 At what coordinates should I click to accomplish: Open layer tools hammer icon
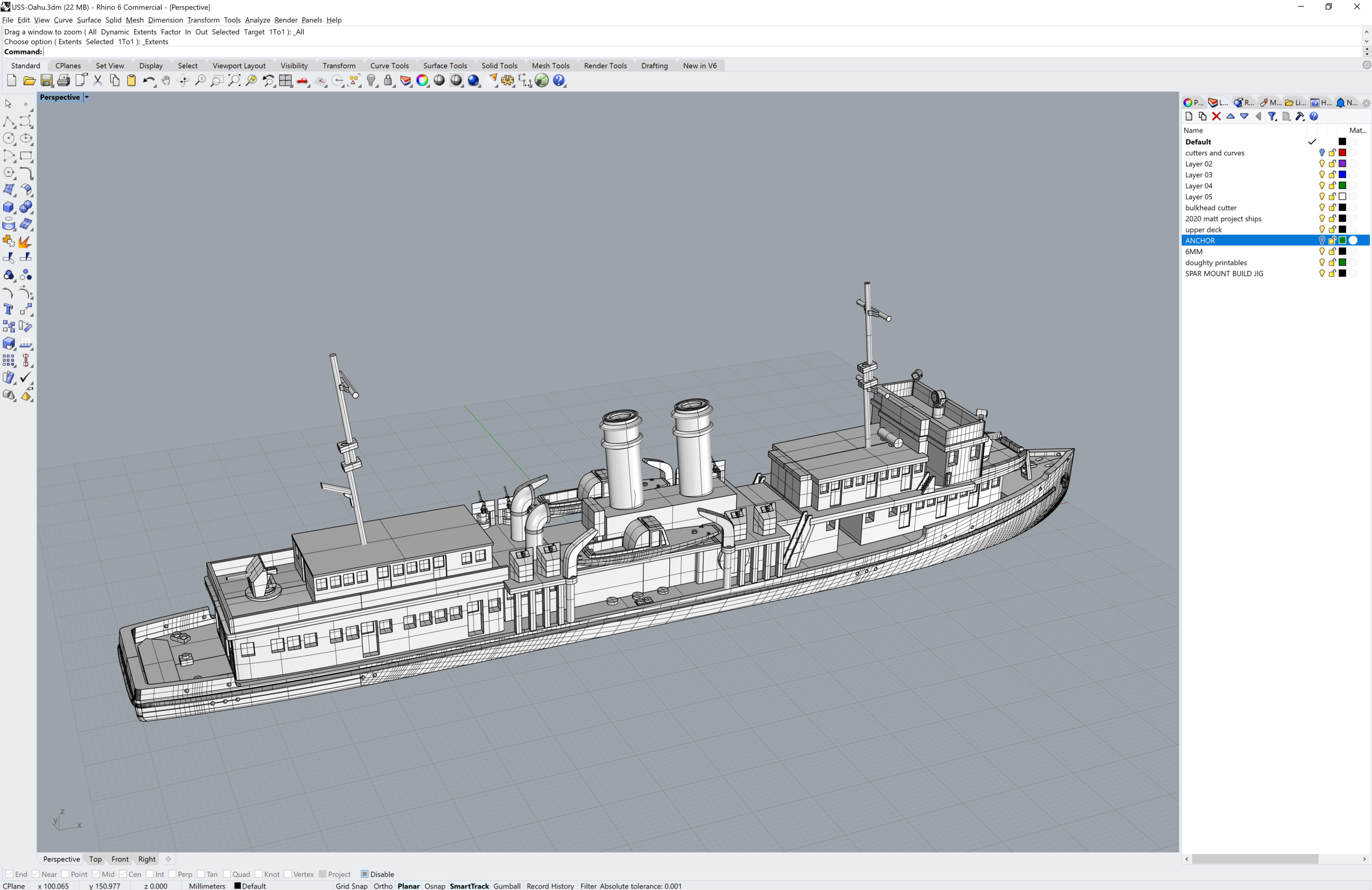pos(1300,116)
